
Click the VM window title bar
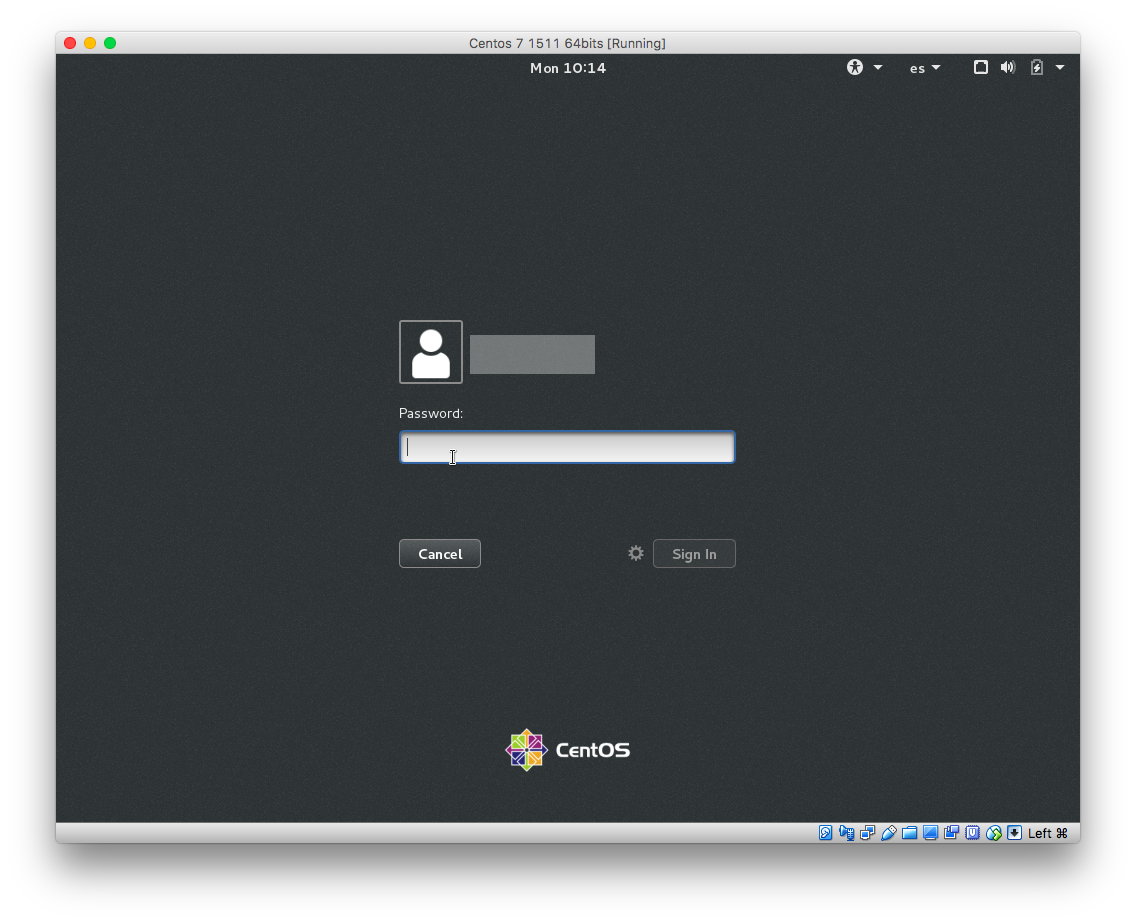567,43
